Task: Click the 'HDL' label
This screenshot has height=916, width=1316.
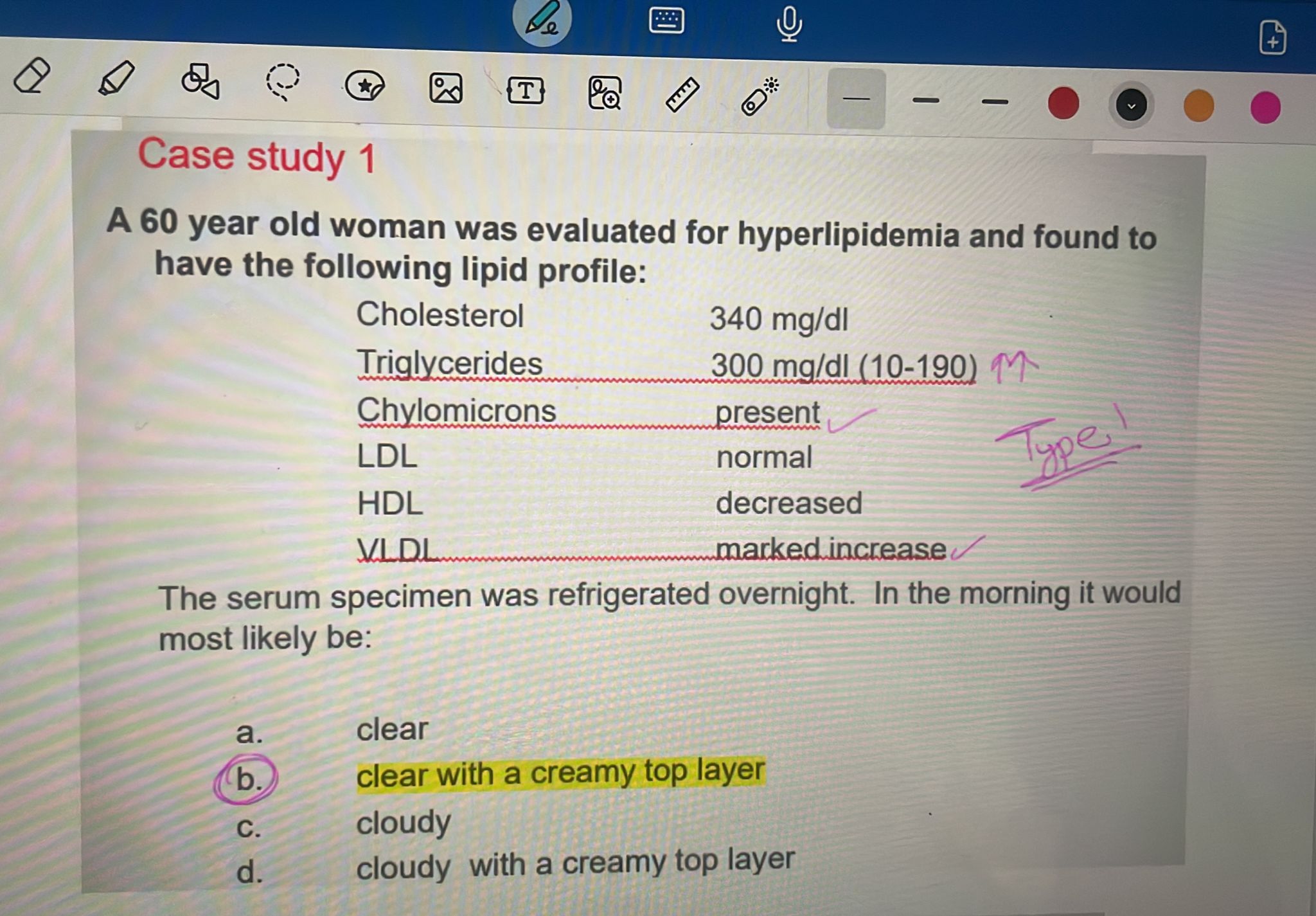Action: tap(390, 503)
